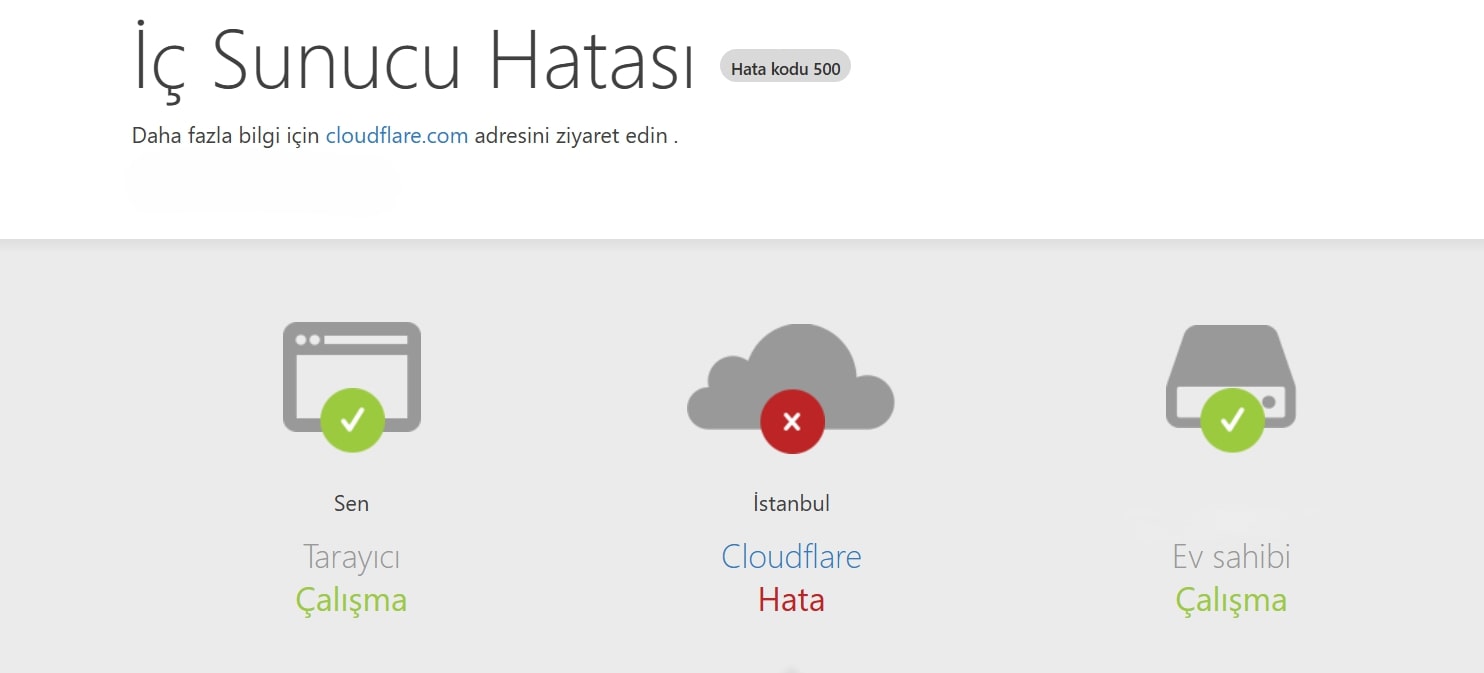Open the cloudflare.com link
This screenshot has height=673, width=1484.
click(x=396, y=135)
